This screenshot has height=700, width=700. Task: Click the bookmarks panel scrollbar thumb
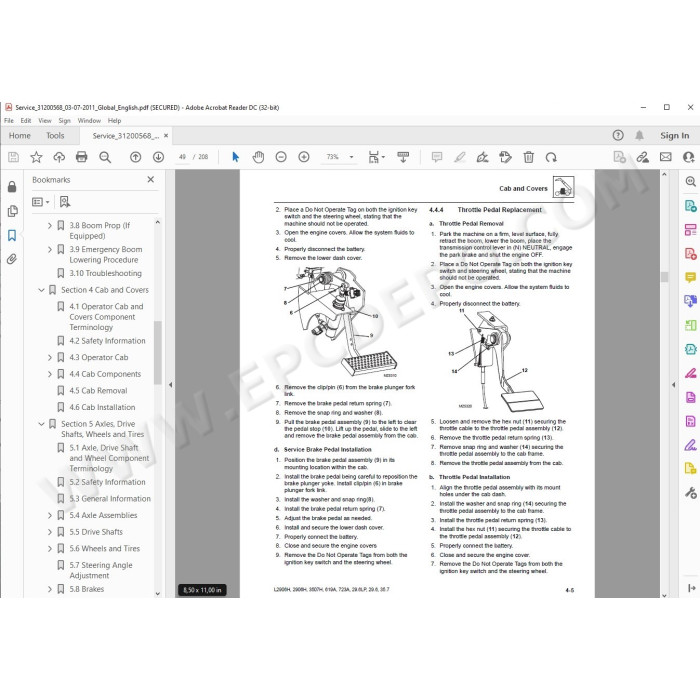[x=157, y=352]
